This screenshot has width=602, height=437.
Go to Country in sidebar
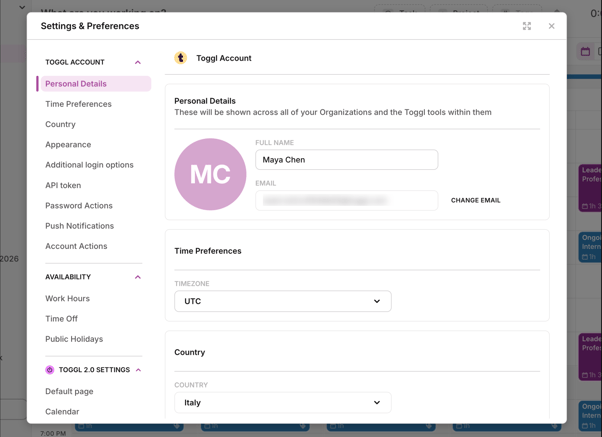60,124
